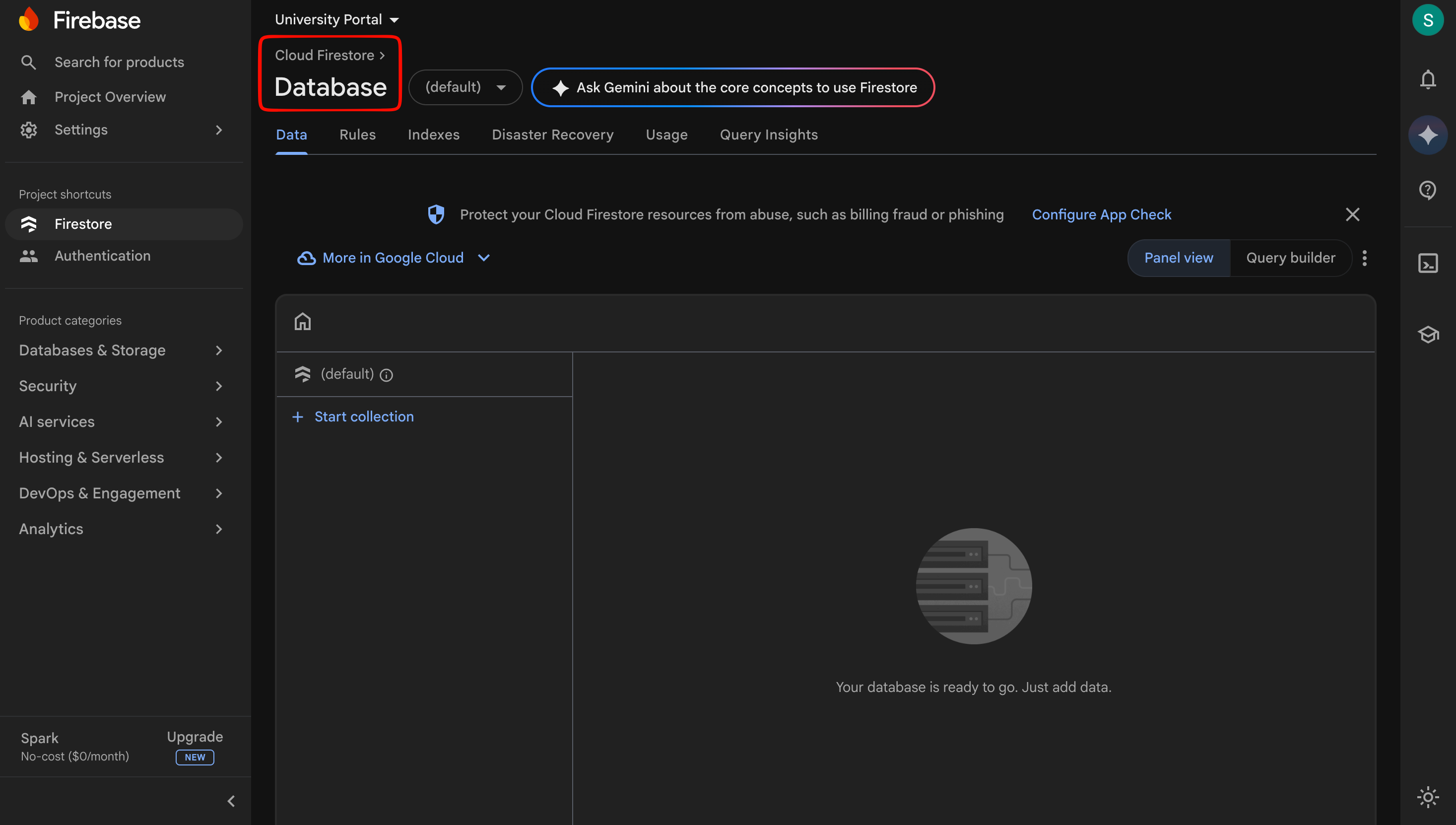Open the Query Insights tab
The image size is (1456, 825).
point(769,135)
